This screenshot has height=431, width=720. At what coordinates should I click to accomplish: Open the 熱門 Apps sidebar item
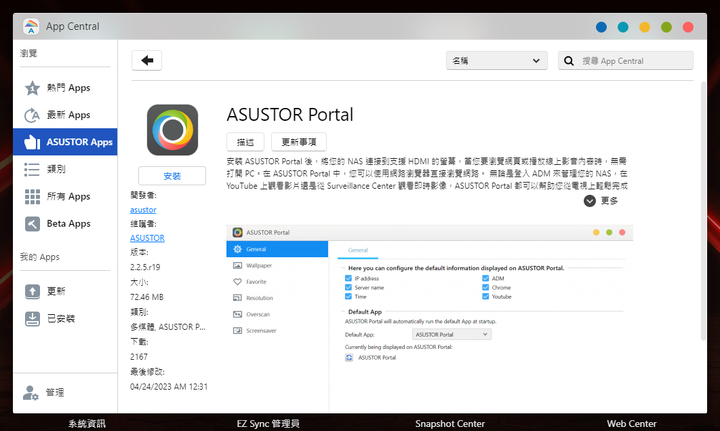click(65, 88)
